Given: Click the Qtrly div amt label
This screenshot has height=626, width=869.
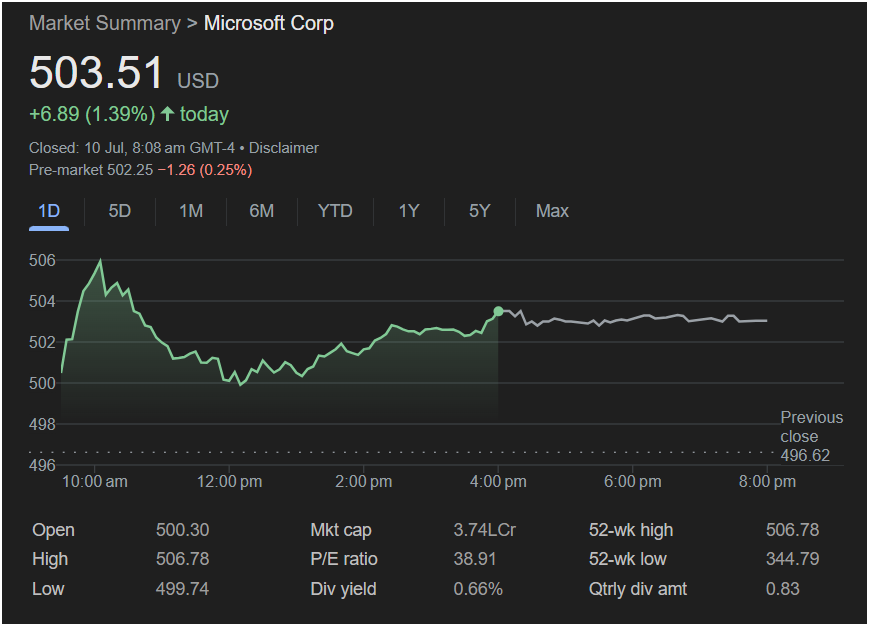Looking at the screenshot, I should tap(637, 589).
